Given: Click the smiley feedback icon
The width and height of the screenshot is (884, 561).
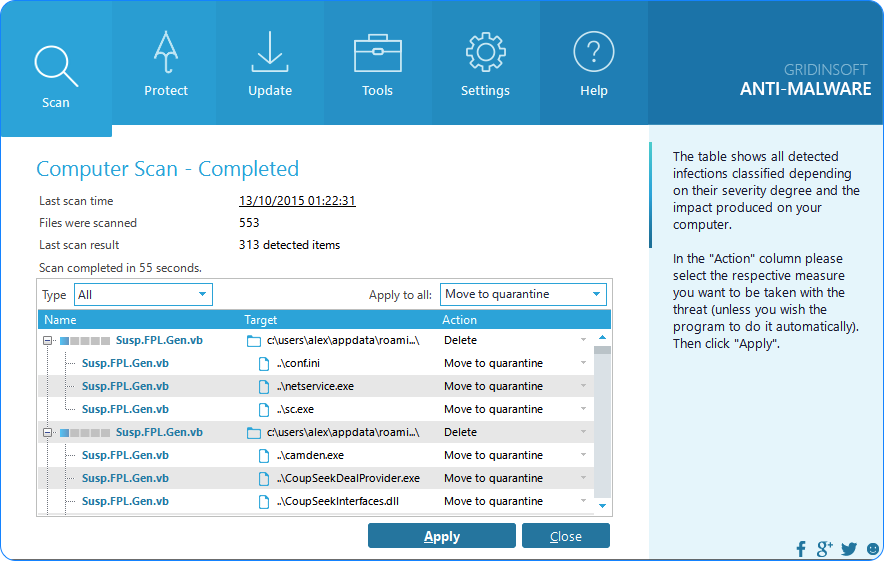Looking at the screenshot, I should tap(873, 548).
